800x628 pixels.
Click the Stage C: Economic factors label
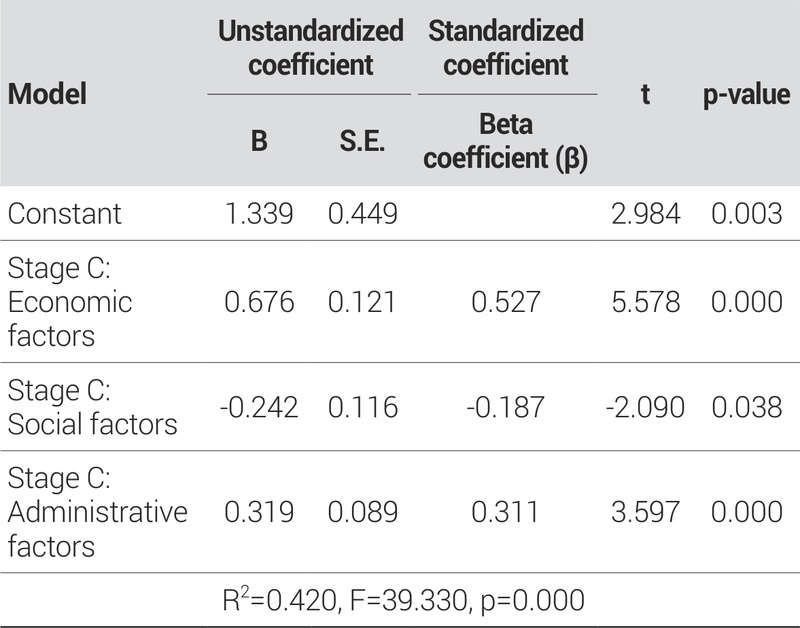pos(70,303)
